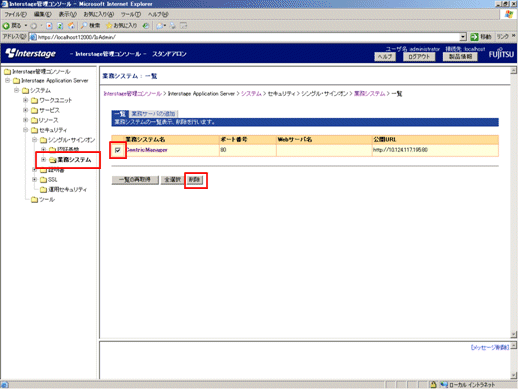Click the main pane scrollbar down arrow

514,334
